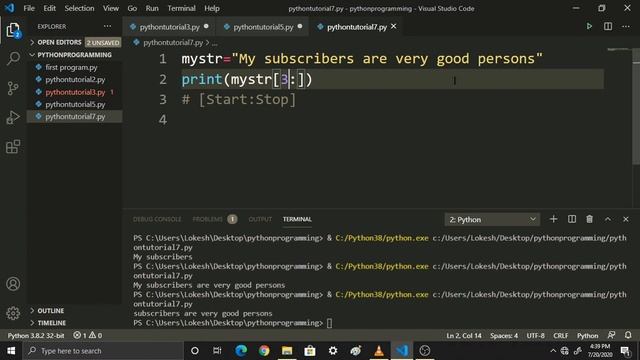
Task: Click the Windows taskbar search box
Action: tap(103, 351)
